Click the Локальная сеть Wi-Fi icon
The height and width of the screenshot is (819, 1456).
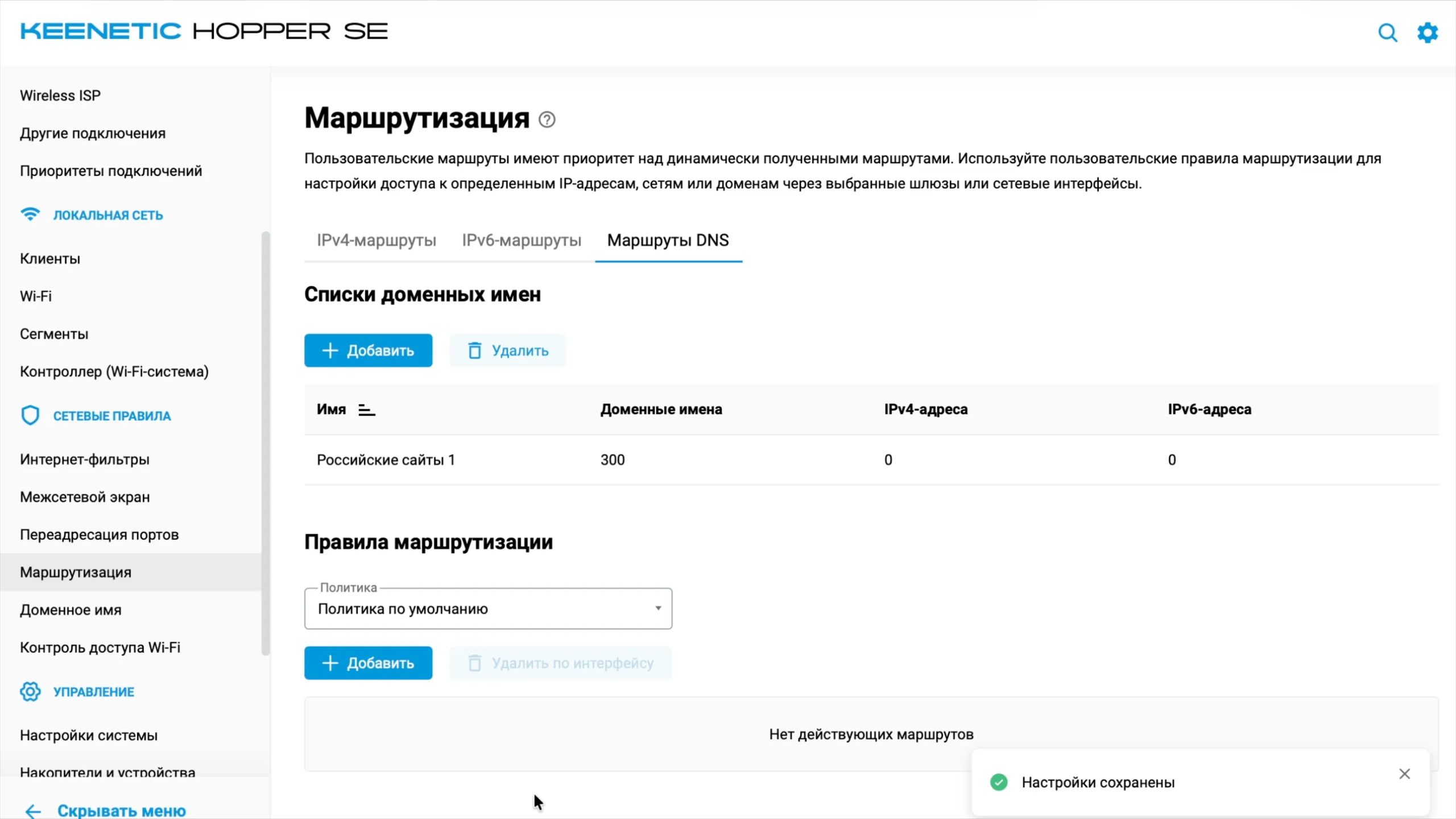(30, 214)
